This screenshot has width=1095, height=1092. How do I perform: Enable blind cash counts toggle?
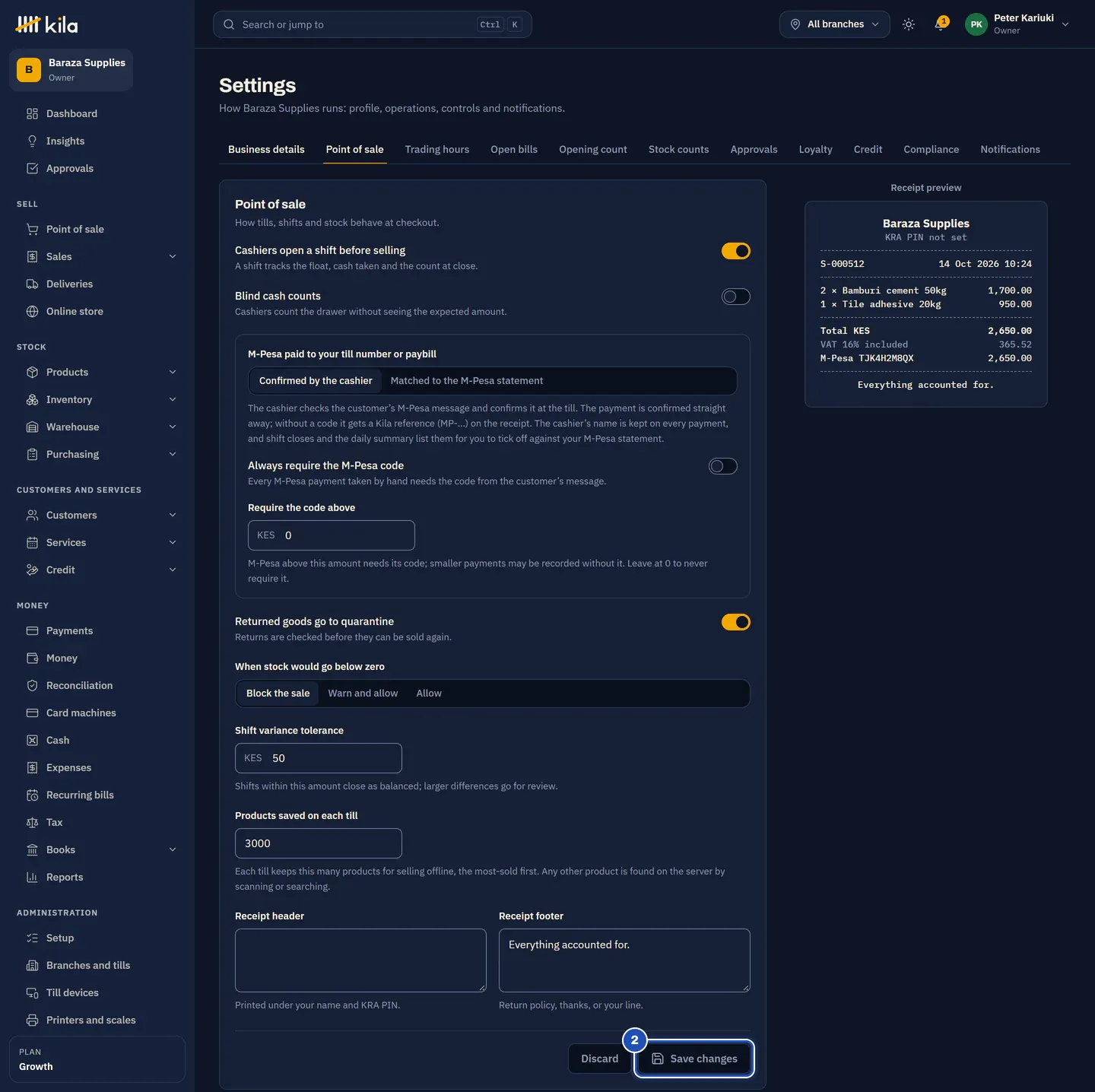point(736,297)
